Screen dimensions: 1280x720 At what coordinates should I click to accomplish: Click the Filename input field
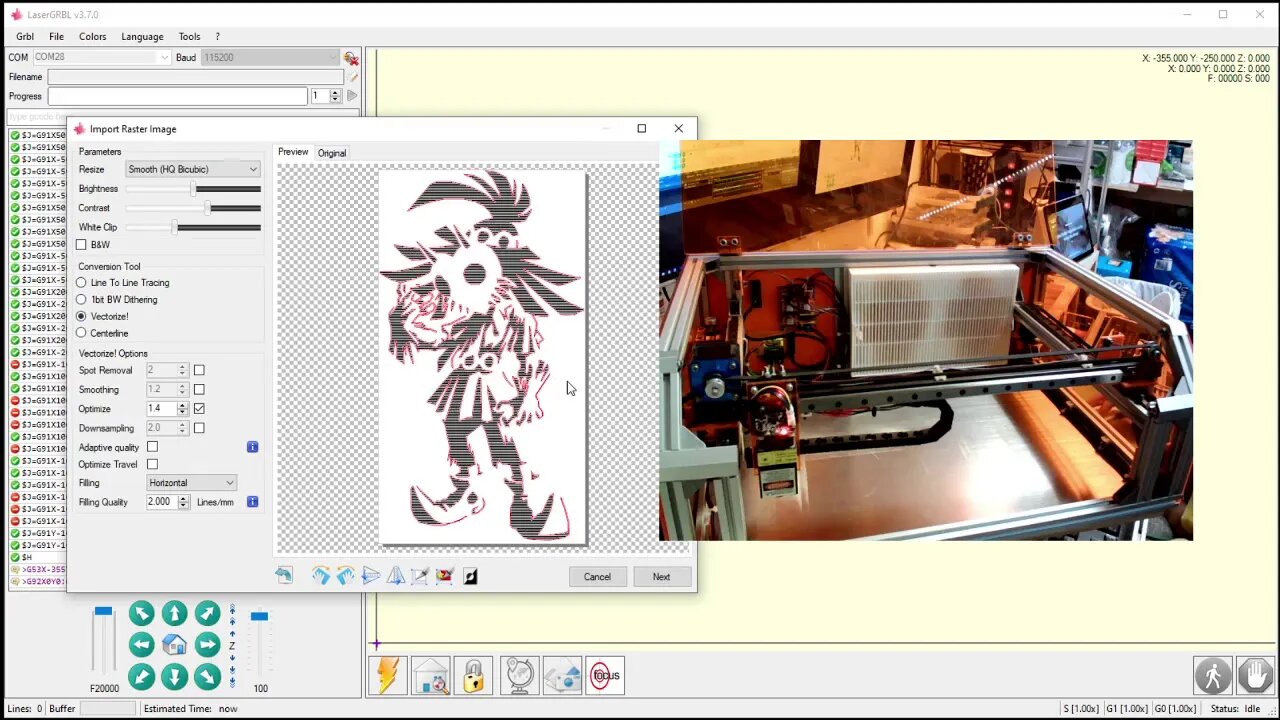[196, 77]
